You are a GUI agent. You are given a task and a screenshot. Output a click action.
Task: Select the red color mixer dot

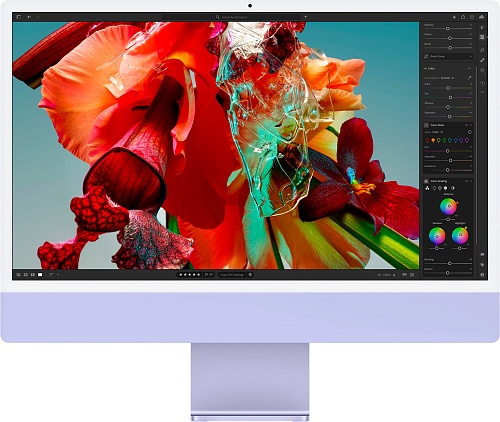[427, 140]
